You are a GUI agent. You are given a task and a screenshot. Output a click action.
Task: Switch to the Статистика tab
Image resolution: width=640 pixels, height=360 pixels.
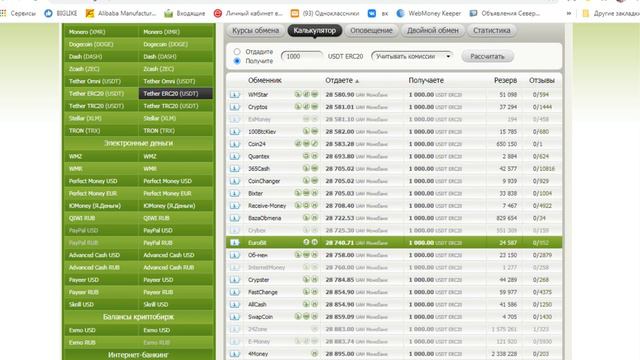[491, 31]
